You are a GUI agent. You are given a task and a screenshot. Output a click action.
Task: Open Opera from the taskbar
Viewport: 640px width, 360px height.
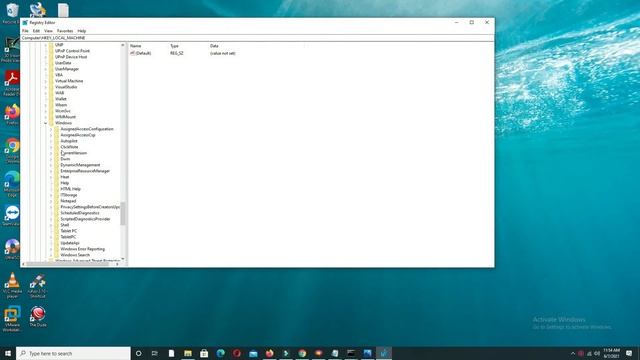(x=237, y=353)
